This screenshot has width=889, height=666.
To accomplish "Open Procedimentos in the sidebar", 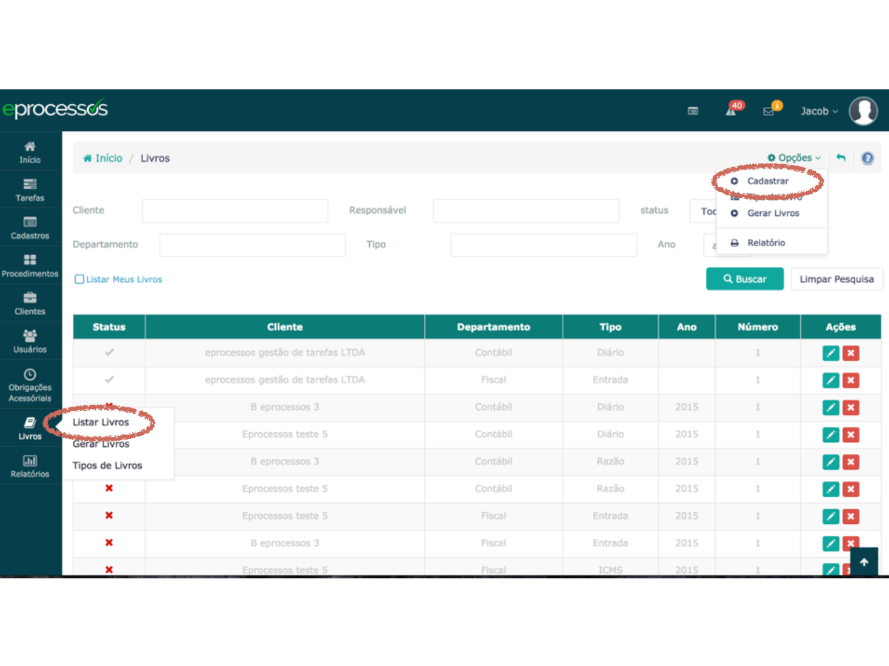I will (30, 265).
